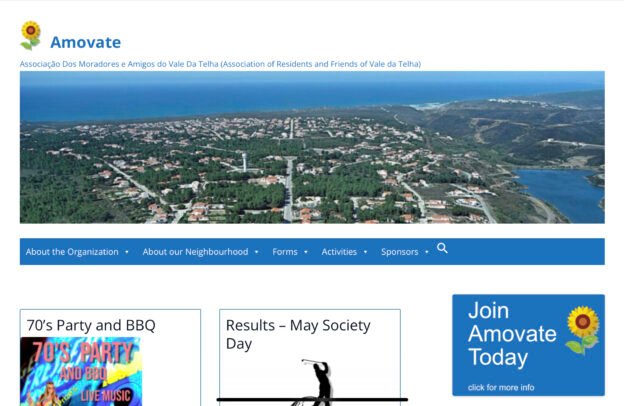Click the Amovate site title link
Image resolution: width=624 pixels, height=406 pixels.
click(x=86, y=42)
